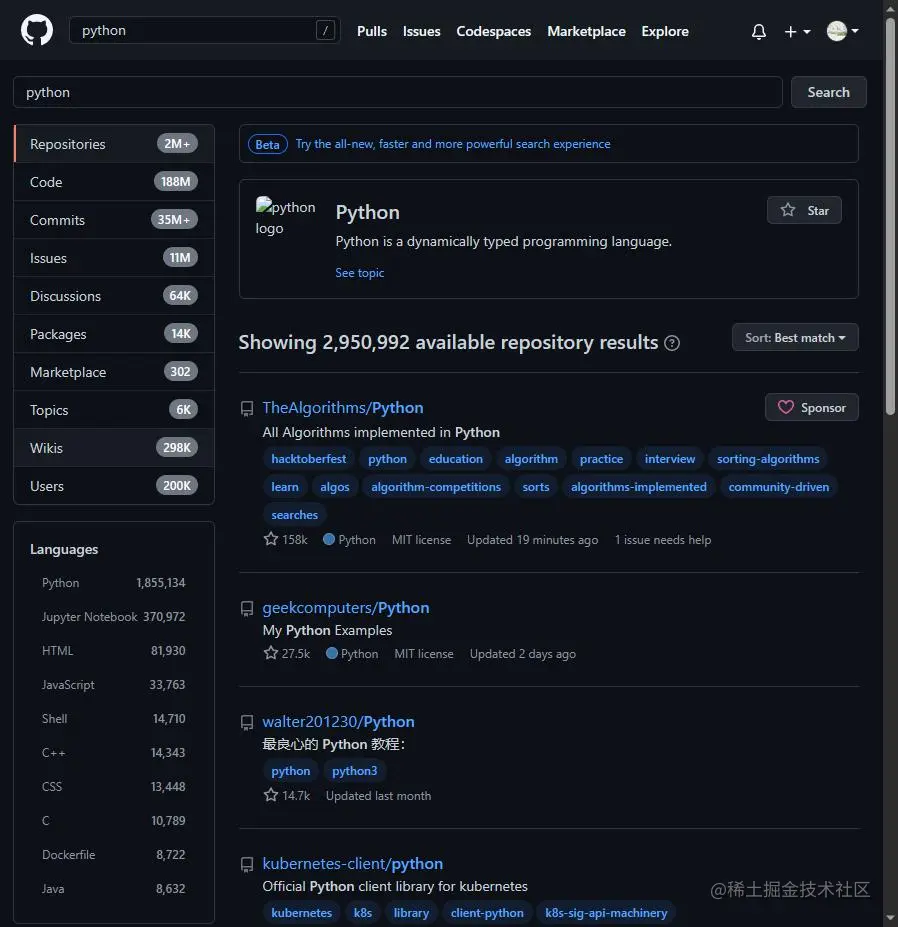
Task: Open geekcomputers/Python repository link
Action: [x=346, y=608]
